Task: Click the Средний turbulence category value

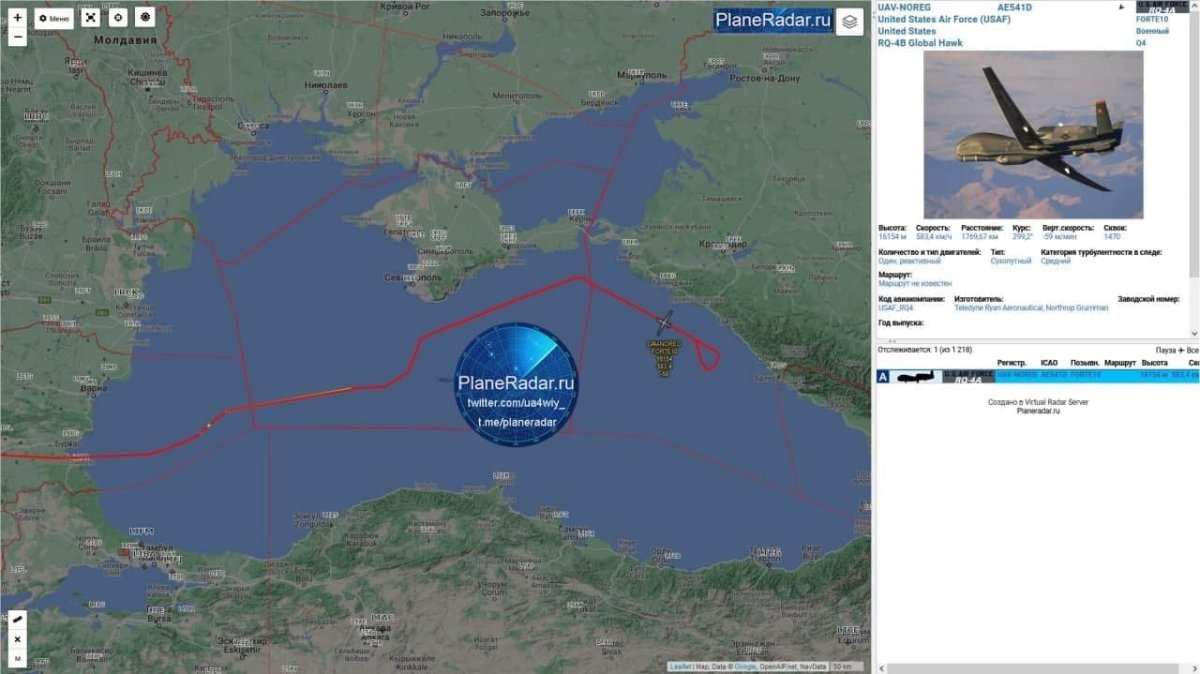Action: pos(1056,260)
